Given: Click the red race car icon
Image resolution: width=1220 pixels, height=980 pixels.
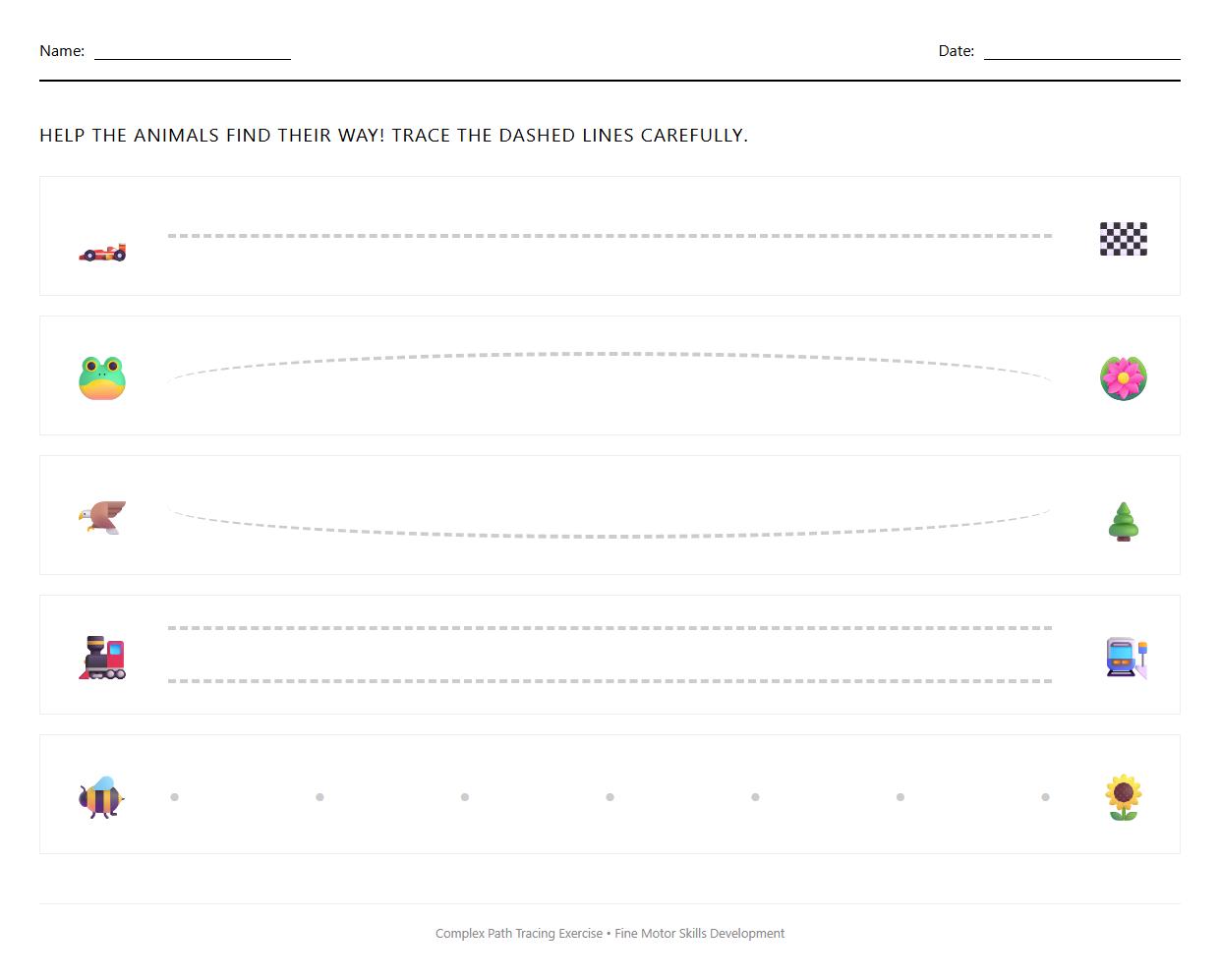Looking at the screenshot, I should click(x=102, y=253).
